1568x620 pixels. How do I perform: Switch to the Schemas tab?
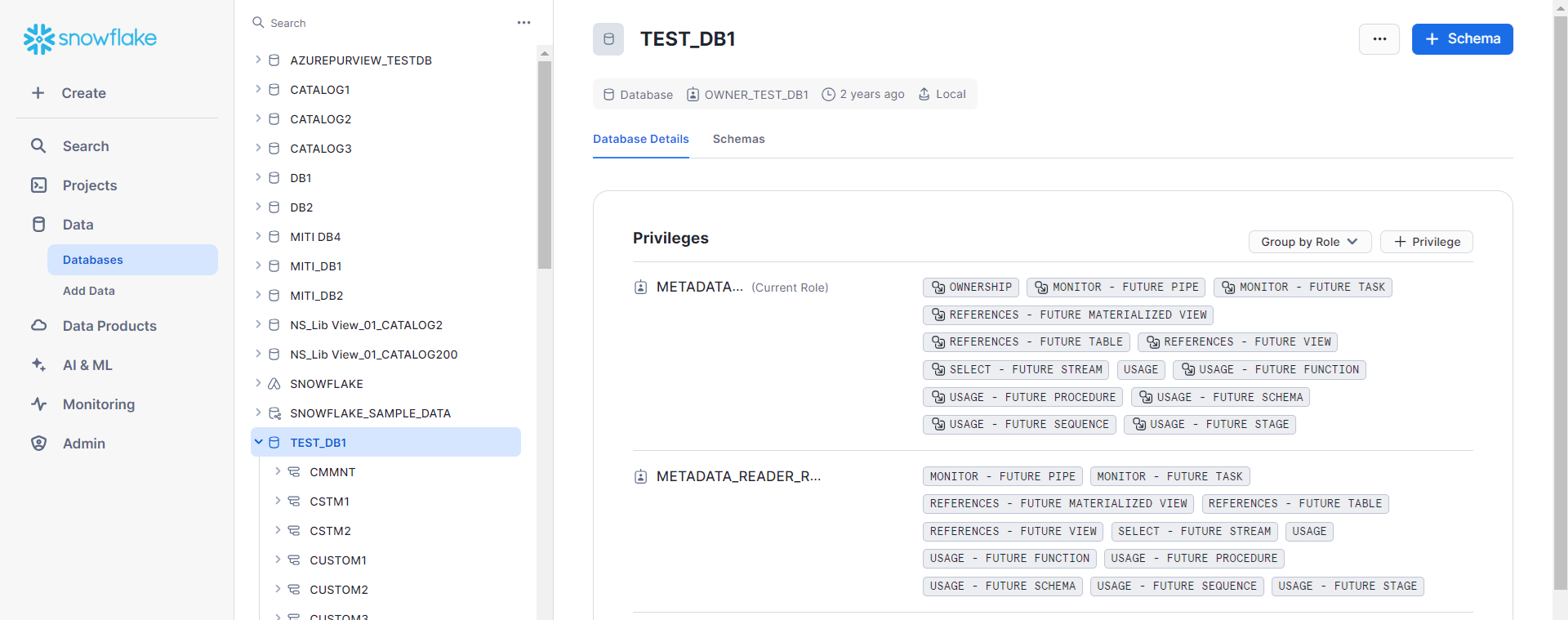coord(738,139)
